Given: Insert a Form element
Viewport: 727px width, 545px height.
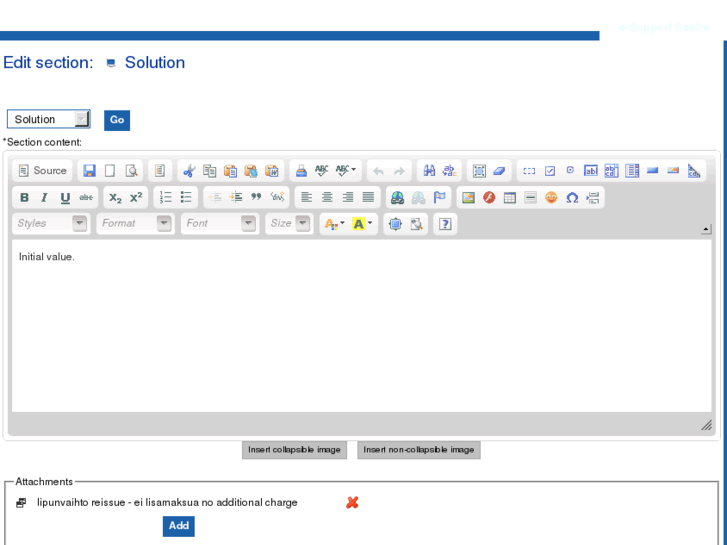Looking at the screenshot, I should 529,171.
